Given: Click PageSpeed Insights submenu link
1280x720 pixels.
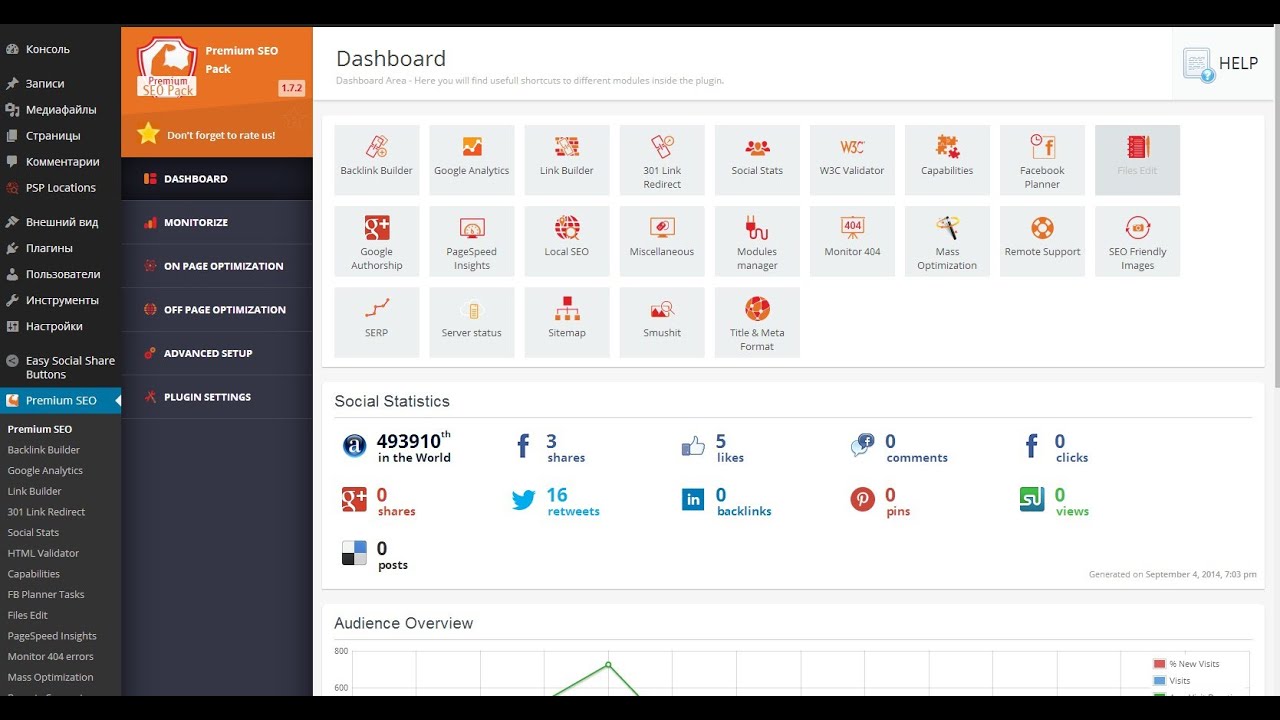Looking at the screenshot, I should [52, 636].
